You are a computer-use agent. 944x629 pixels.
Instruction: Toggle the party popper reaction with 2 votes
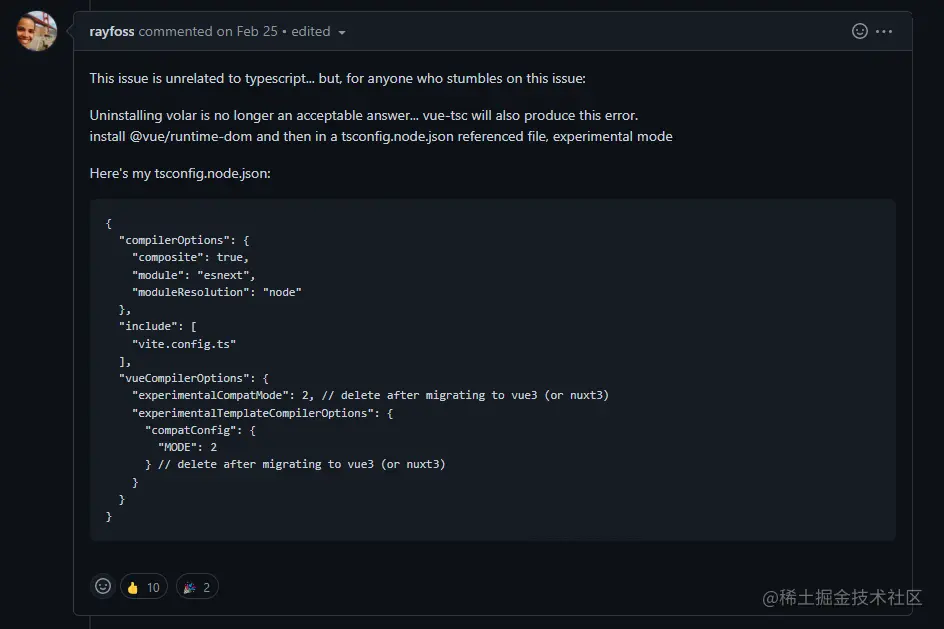click(196, 587)
